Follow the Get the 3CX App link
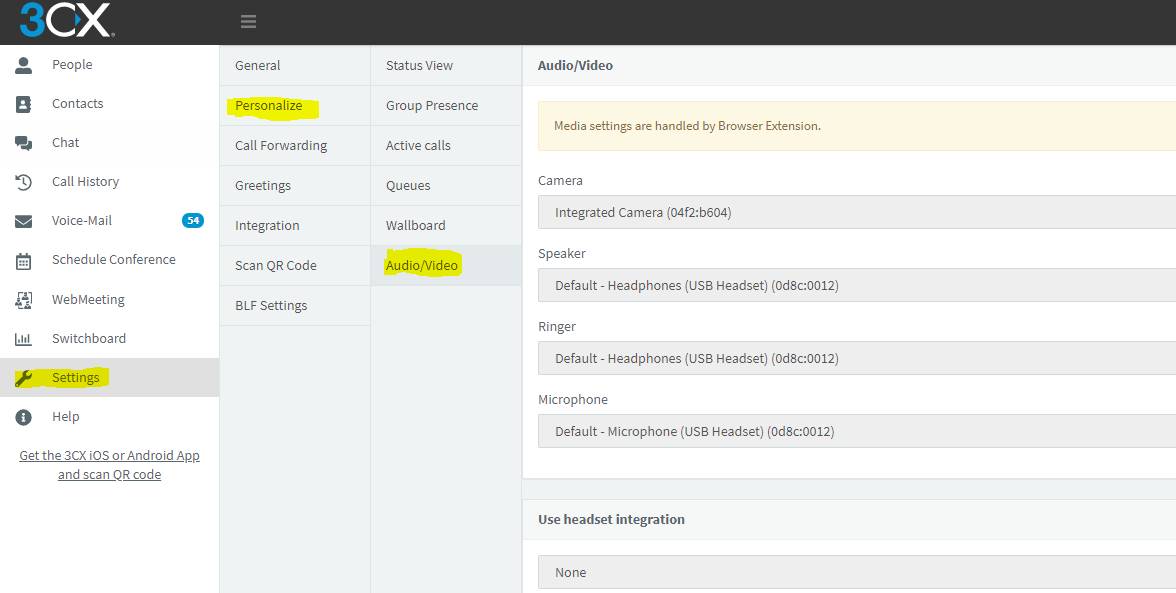Image resolution: width=1176 pixels, height=593 pixels. click(x=110, y=465)
